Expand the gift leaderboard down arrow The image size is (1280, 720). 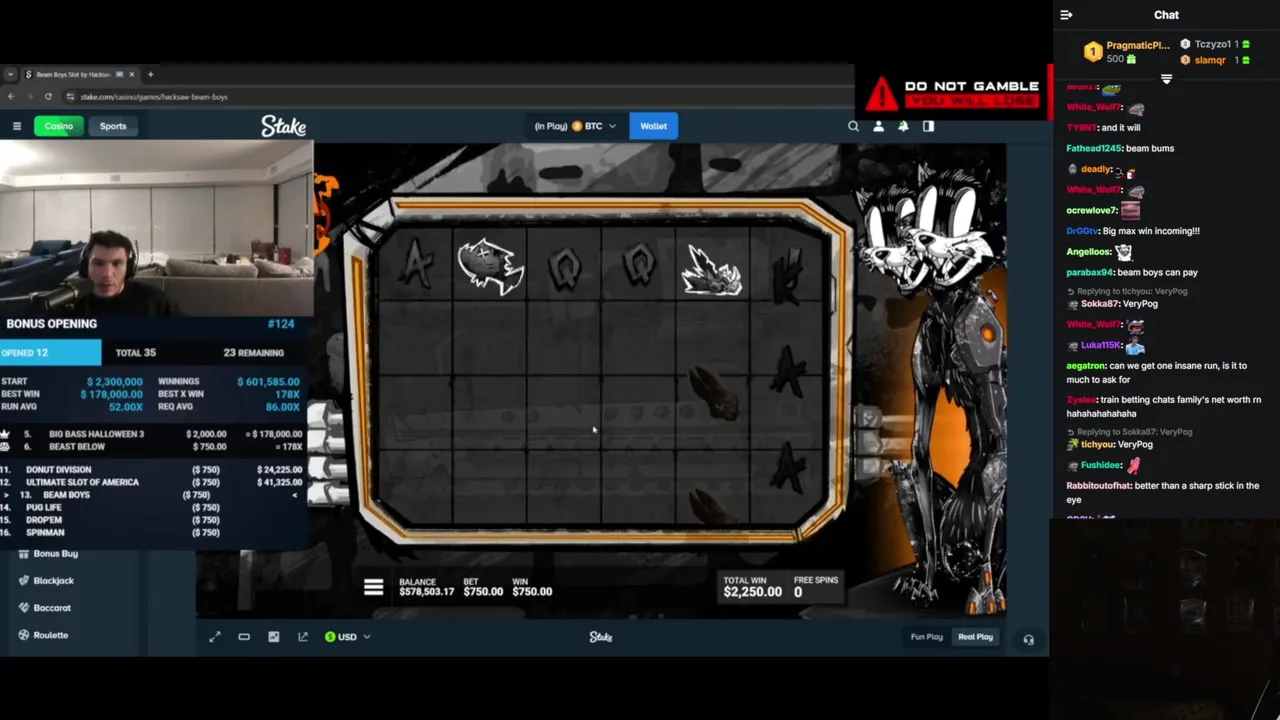1166,79
